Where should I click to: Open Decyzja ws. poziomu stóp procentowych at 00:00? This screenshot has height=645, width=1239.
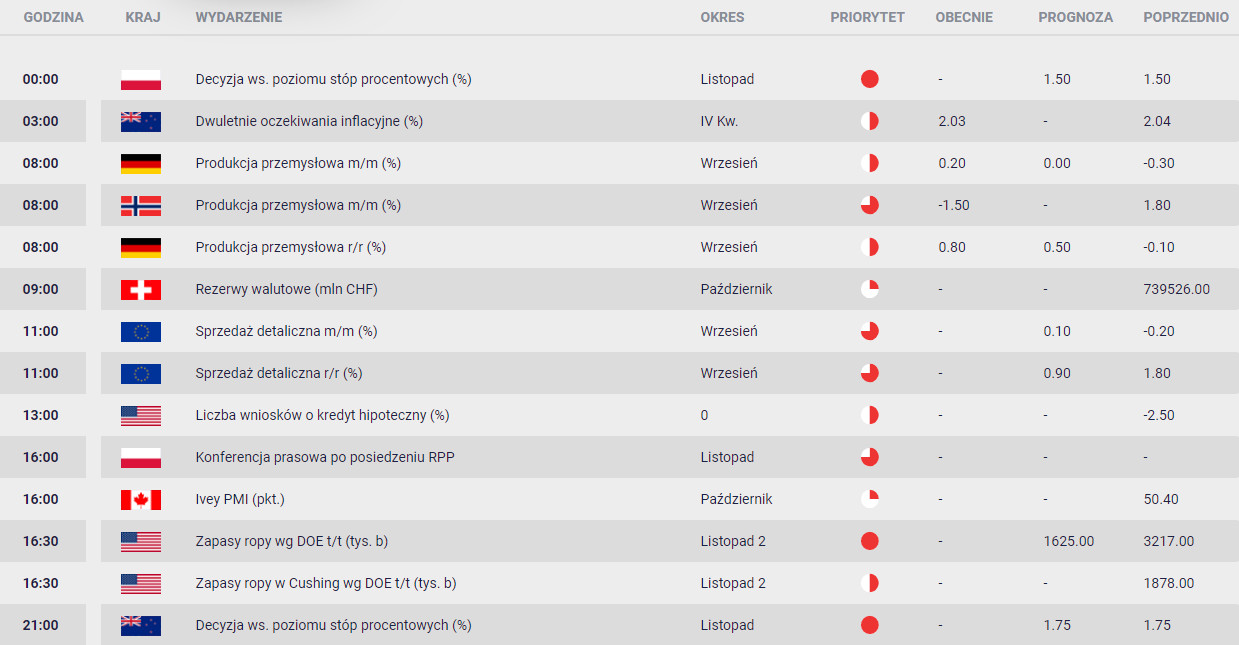[x=333, y=79]
